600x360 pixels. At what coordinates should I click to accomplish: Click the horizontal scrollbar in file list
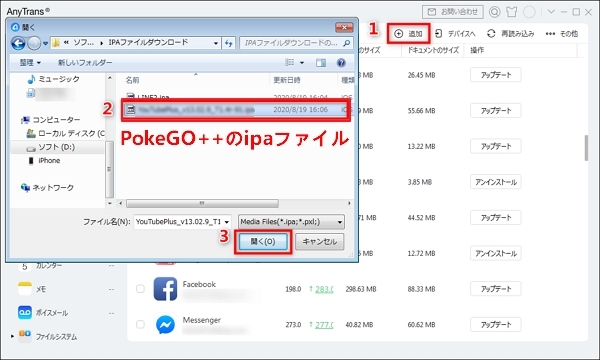[202, 203]
